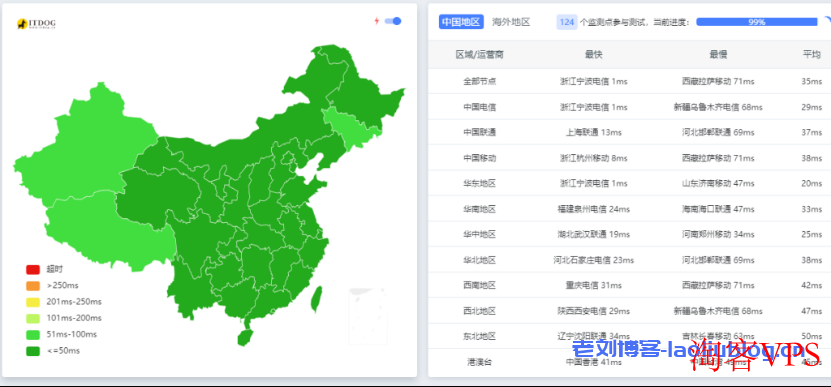
Task: Select the 全部节点 row label
Action: click(x=480, y=82)
